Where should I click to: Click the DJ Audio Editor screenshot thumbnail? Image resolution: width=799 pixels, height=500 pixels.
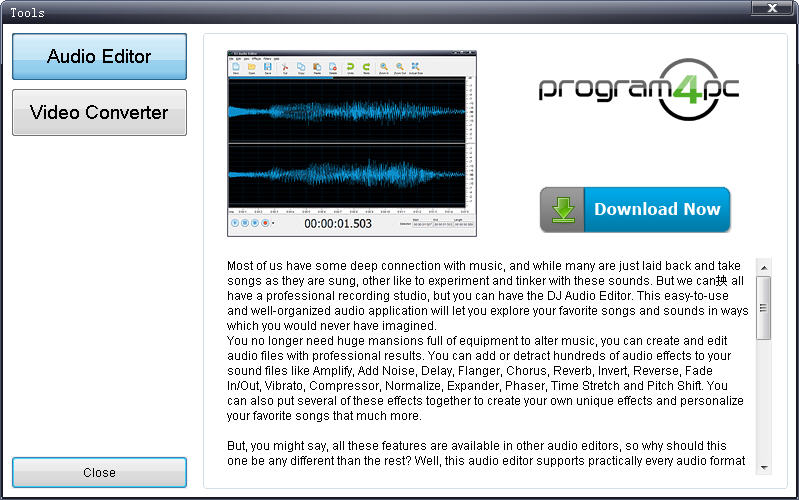(352, 143)
